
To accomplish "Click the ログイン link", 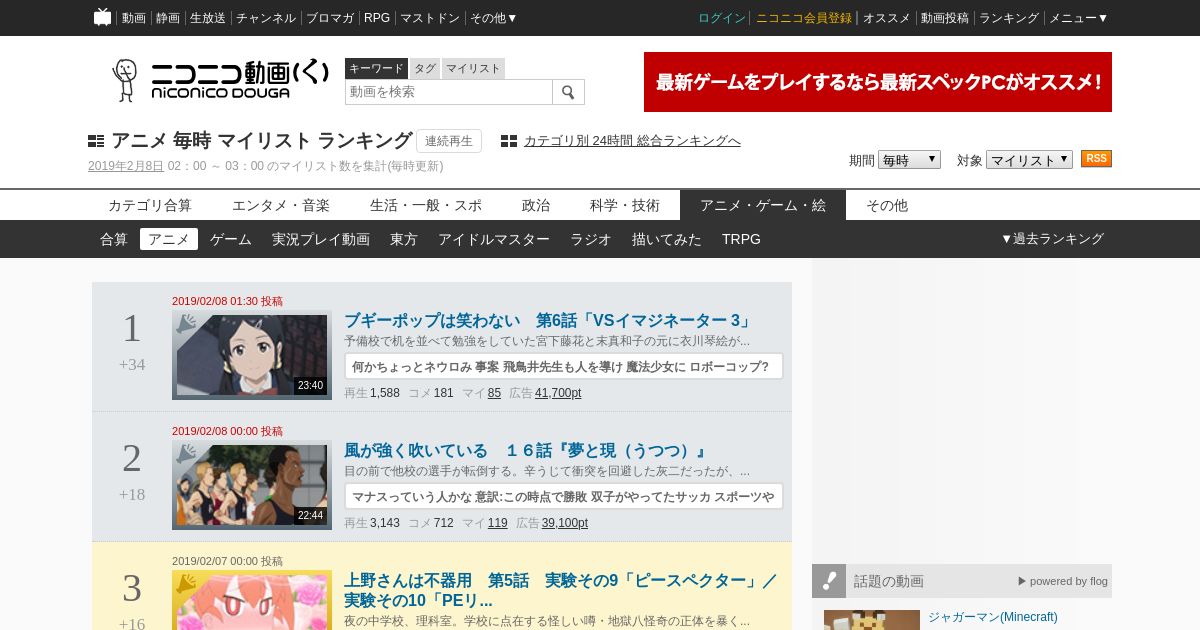I will tap(721, 18).
